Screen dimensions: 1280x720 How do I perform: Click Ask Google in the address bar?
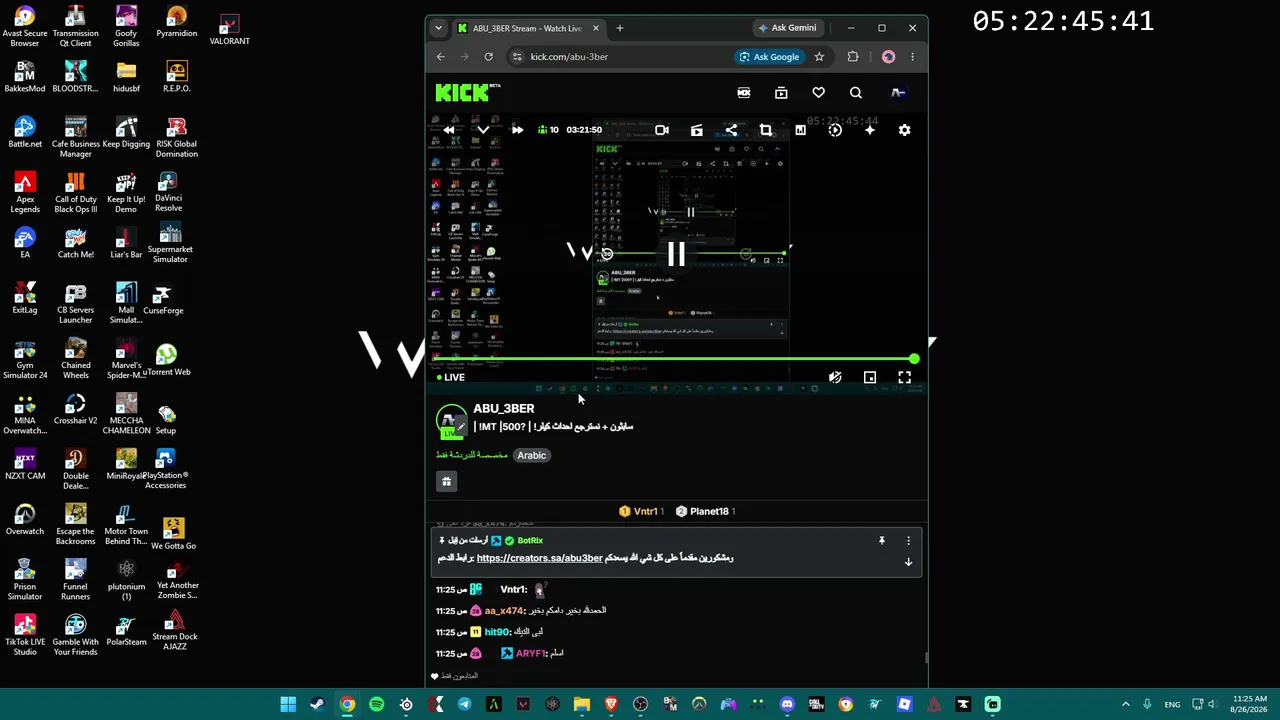[769, 57]
